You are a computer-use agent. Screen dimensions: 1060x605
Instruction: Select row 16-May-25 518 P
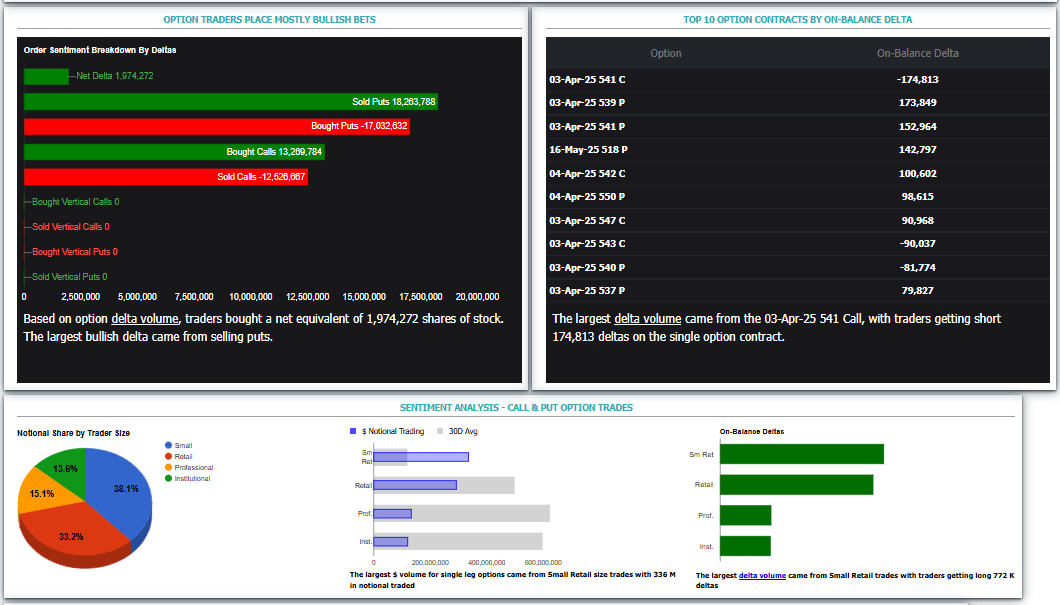point(798,149)
